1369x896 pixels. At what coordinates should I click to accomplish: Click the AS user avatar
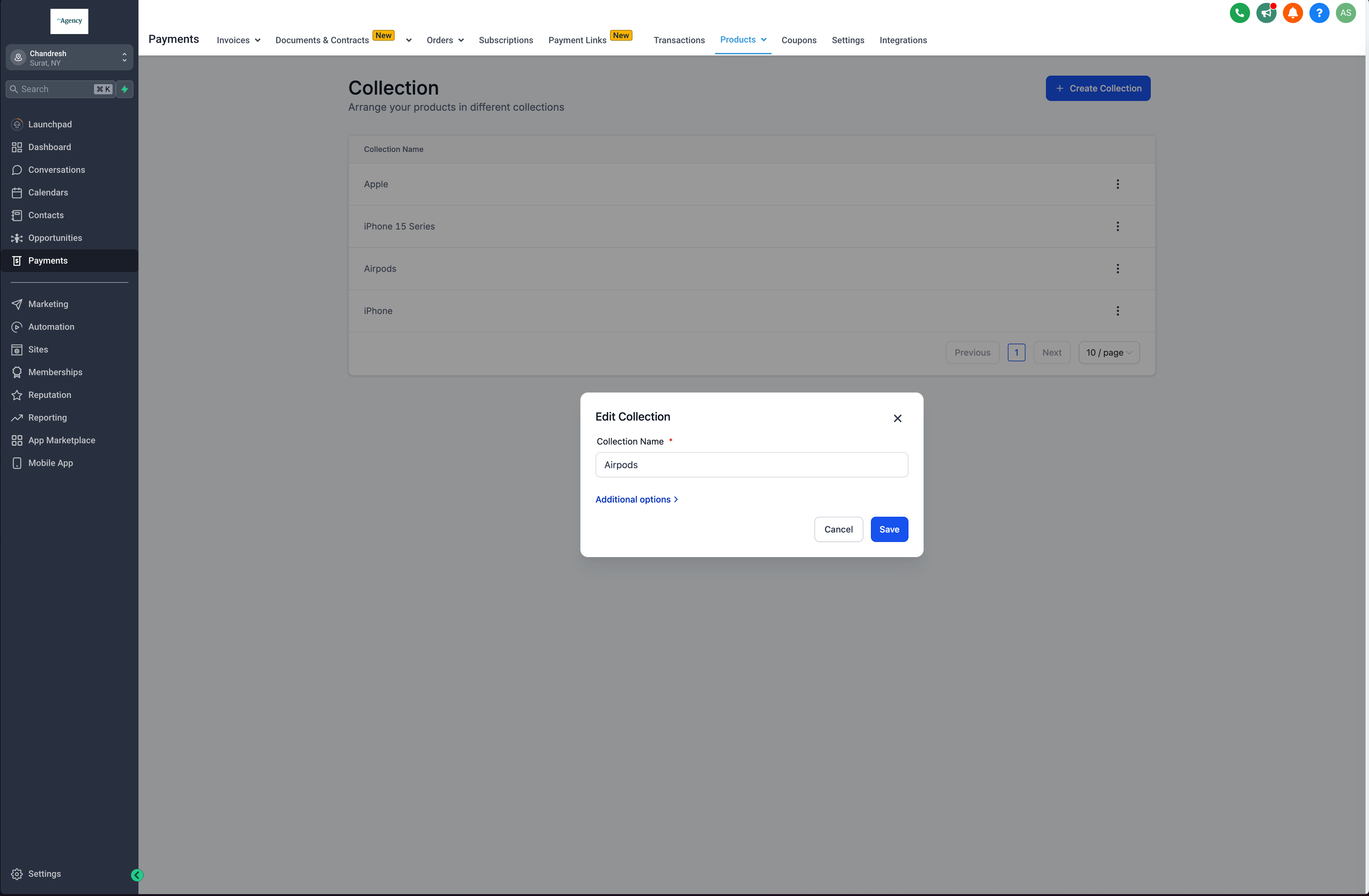[1345, 13]
